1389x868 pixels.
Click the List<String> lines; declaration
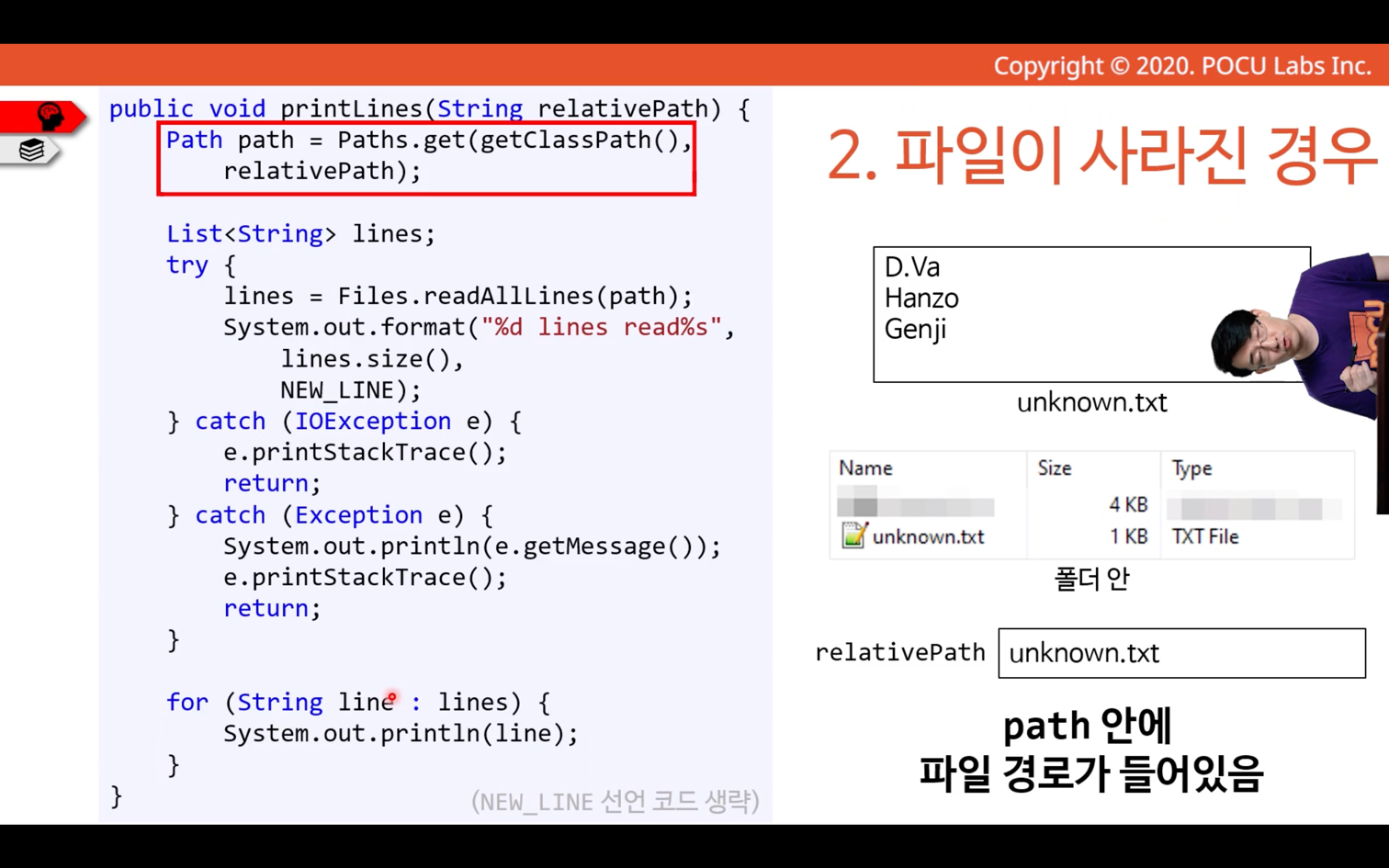300,233
